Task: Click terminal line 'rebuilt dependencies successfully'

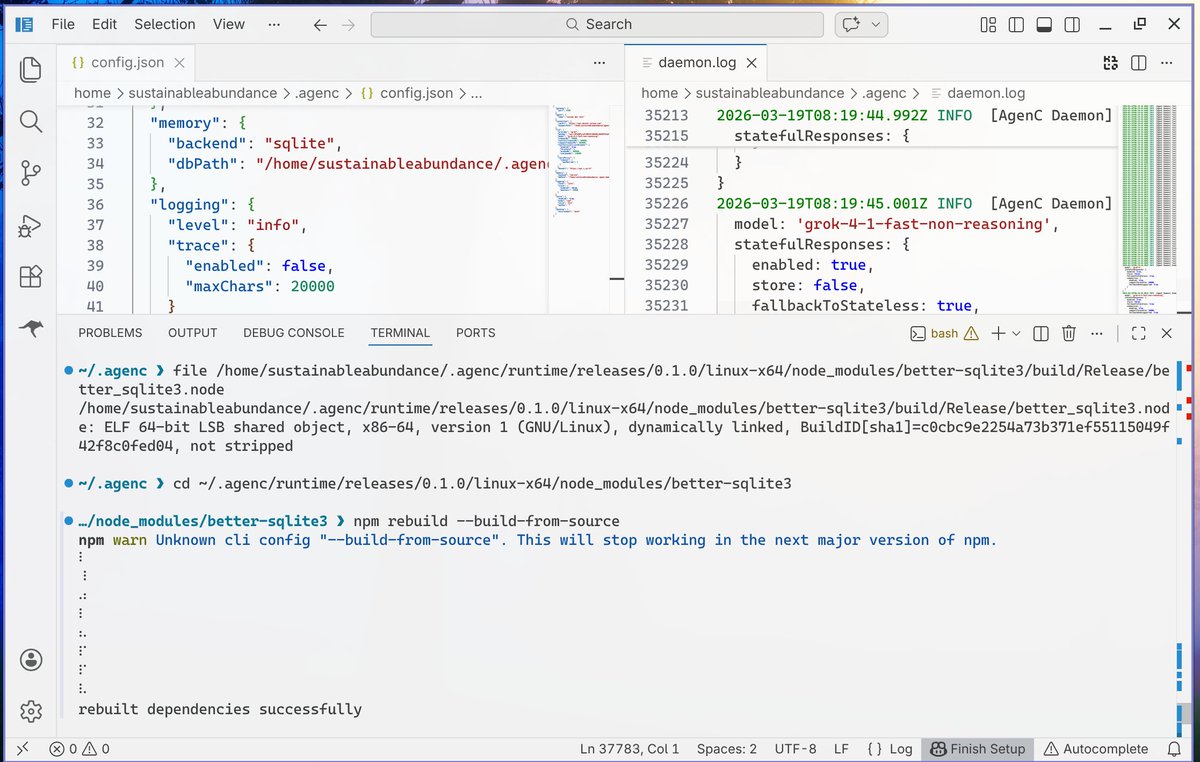Action: [220, 710]
